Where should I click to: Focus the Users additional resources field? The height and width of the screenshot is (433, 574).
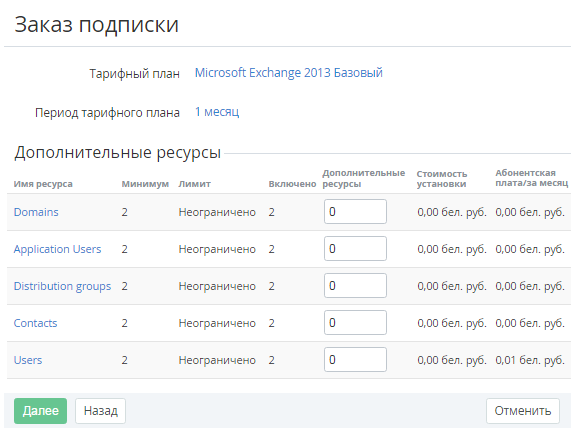[x=355, y=359]
